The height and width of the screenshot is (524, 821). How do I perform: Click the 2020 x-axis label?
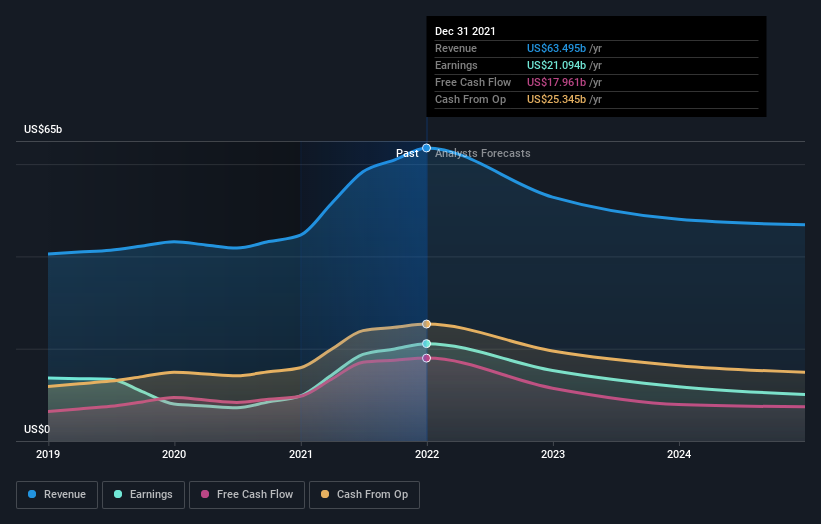(174, 454)
